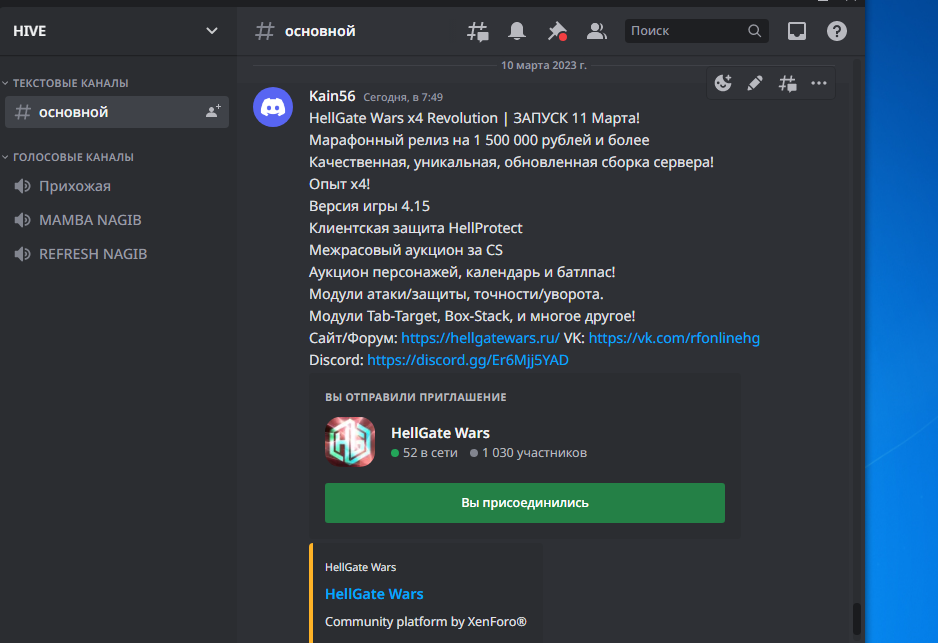The image size is (938, 643).
Task: Click the hash icon beside основной in header
Action: tap(264, 31)
